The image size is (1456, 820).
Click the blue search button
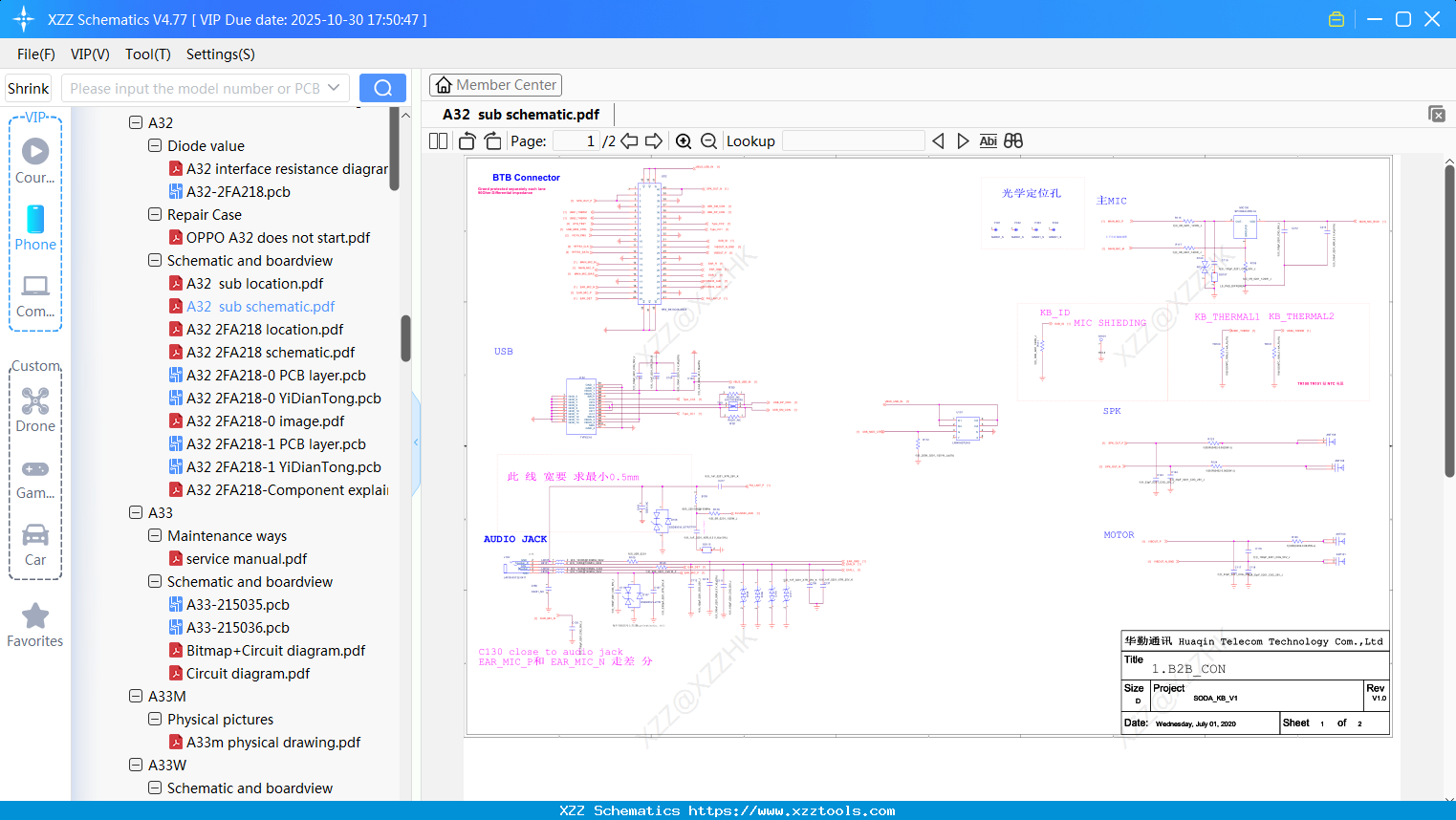[382, 88]
